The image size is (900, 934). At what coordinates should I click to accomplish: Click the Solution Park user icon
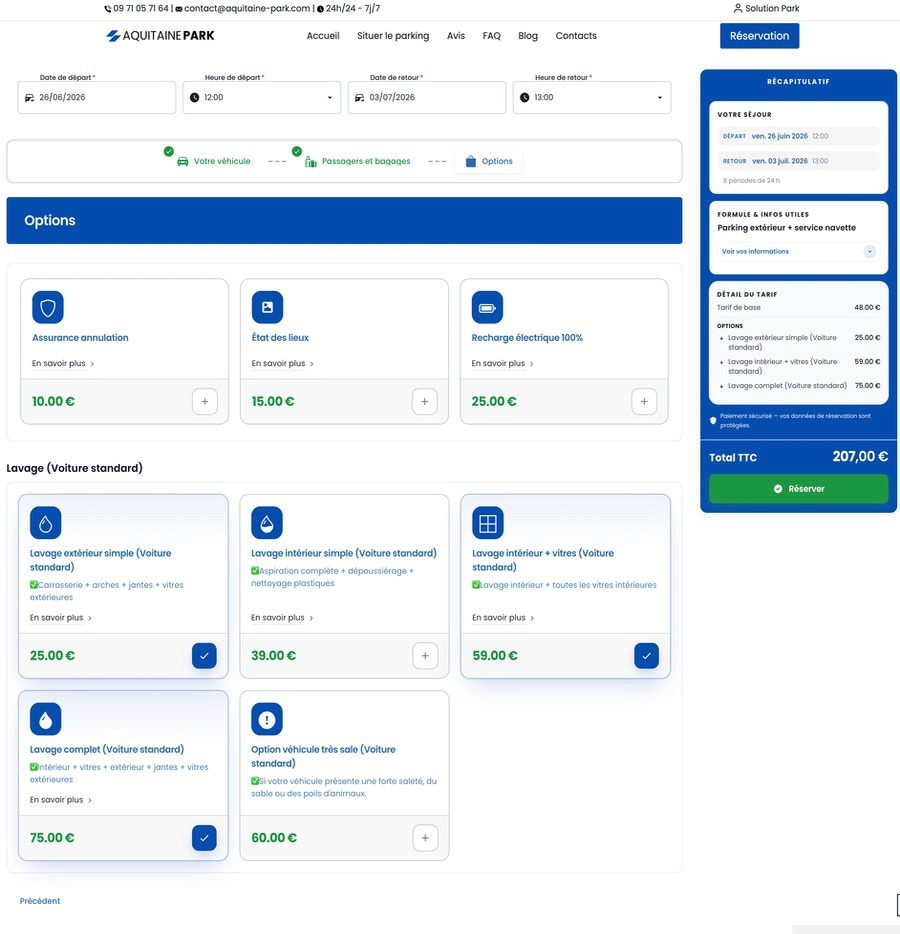[x=737, y=8]
